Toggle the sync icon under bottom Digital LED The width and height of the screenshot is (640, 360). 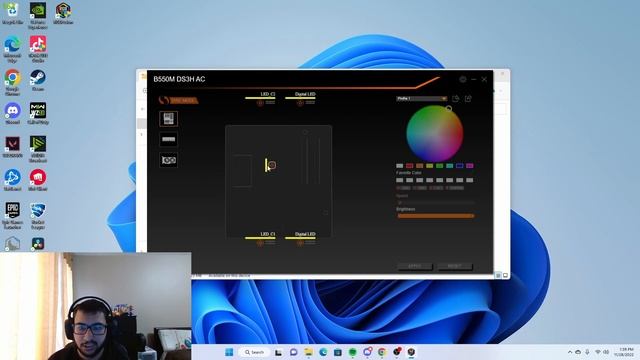coord(300,243)
